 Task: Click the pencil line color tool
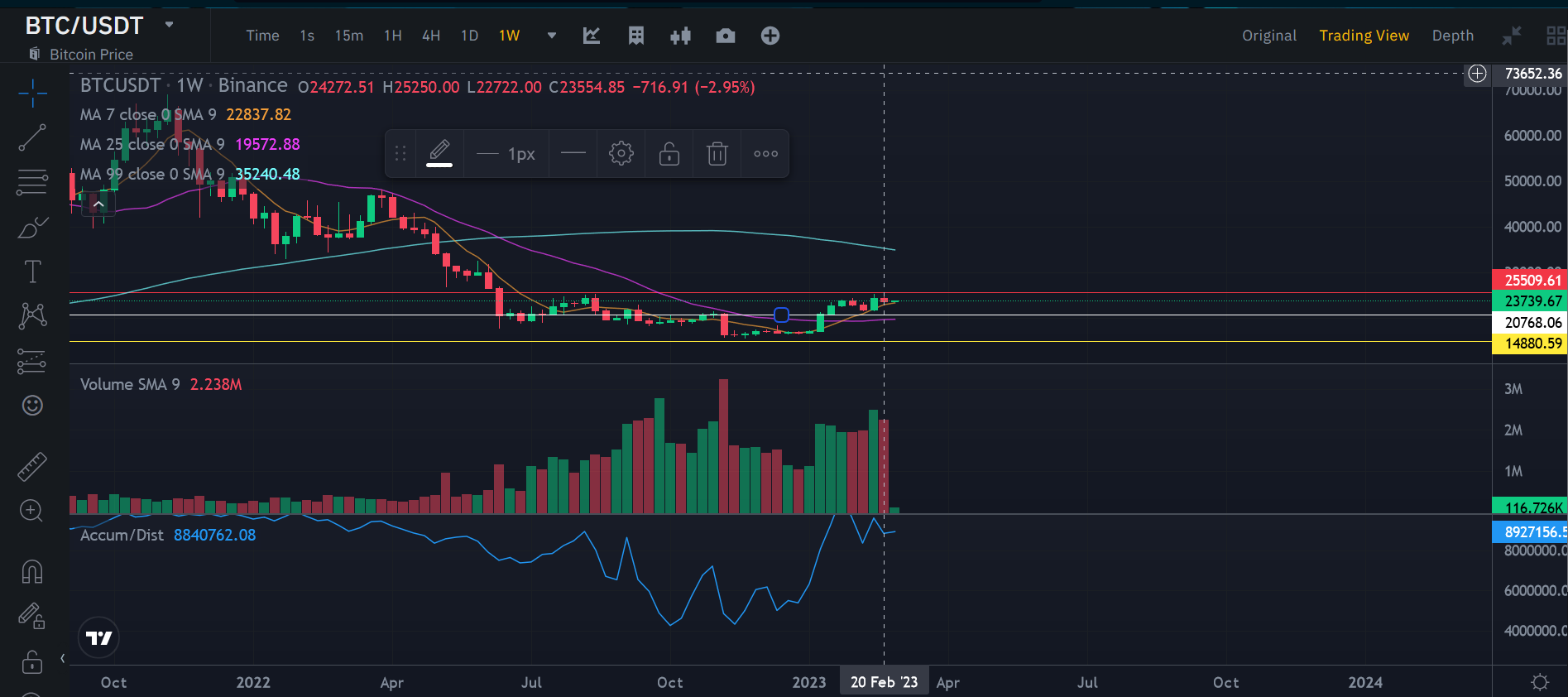click(439, 153)
